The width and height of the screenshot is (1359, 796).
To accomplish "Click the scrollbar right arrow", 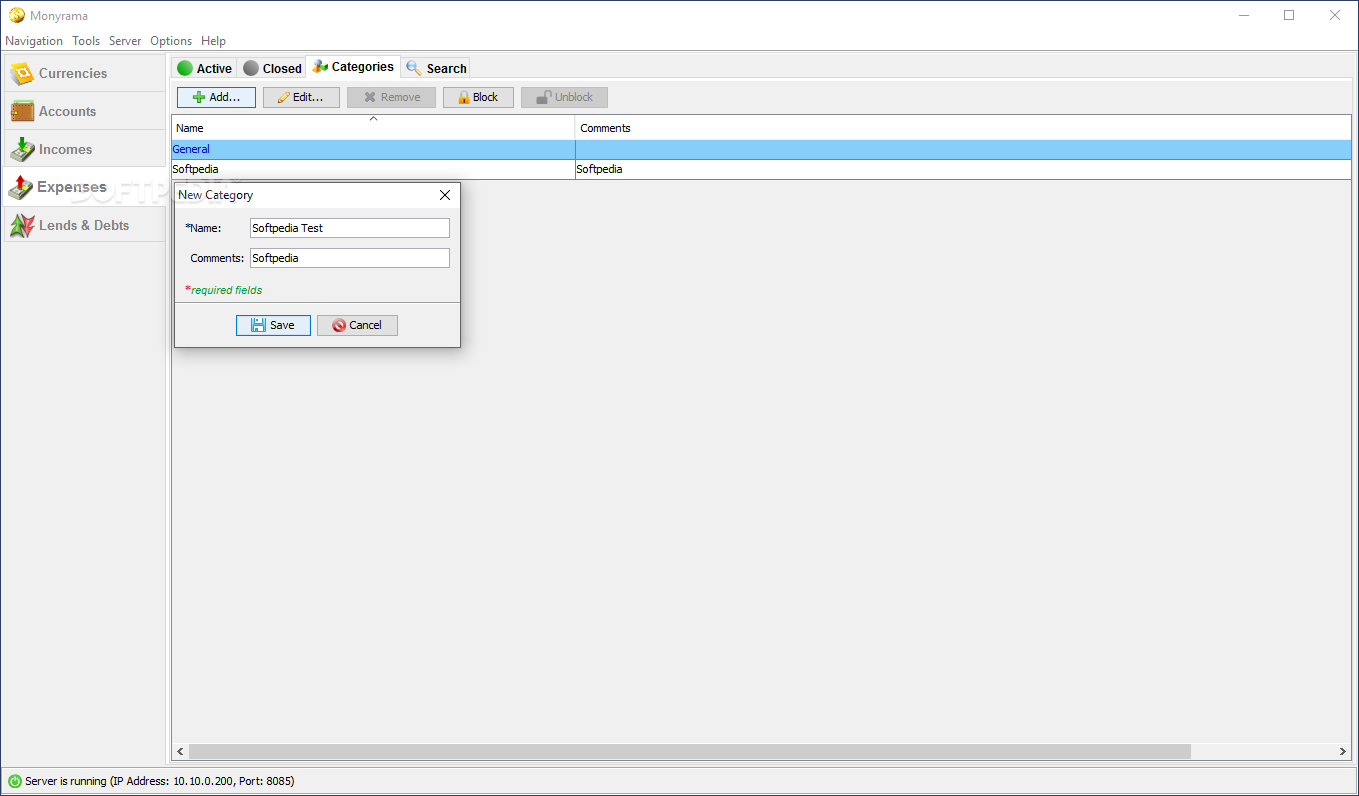I will (1343, 751).
